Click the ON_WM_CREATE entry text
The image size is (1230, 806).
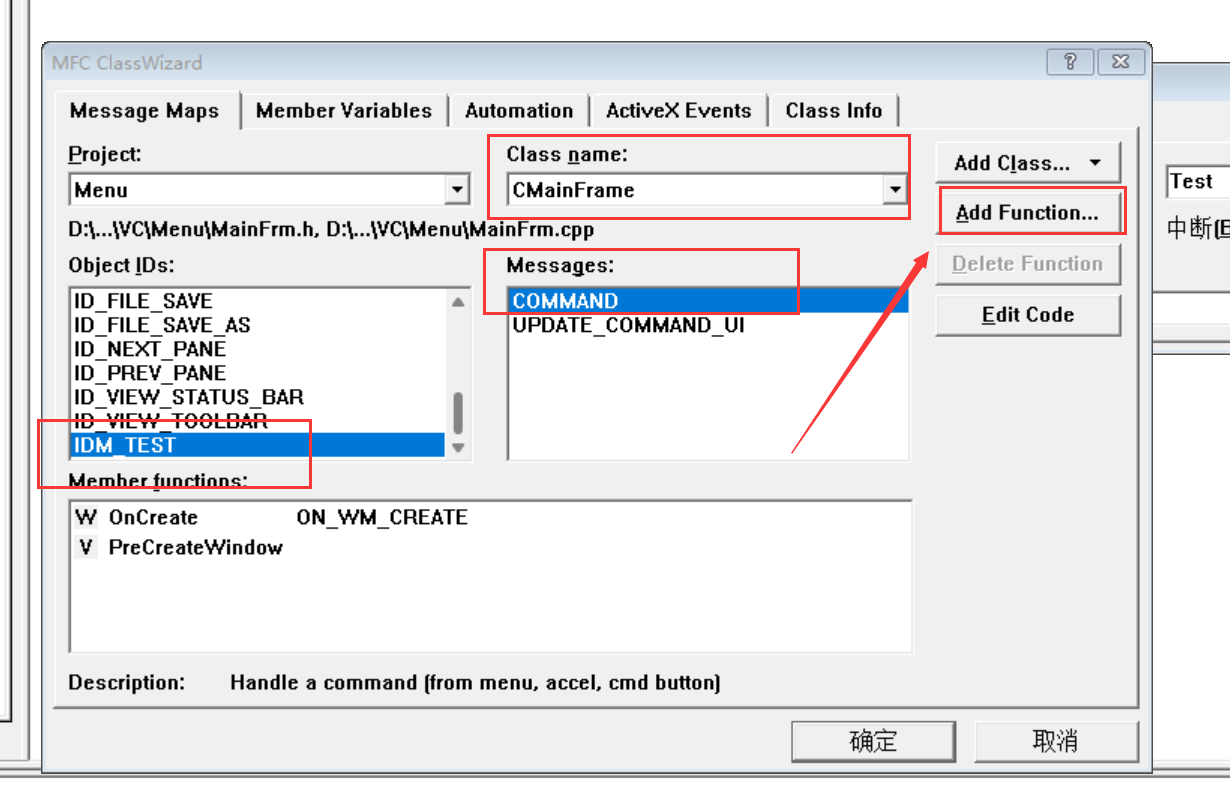tap(382, 518)
